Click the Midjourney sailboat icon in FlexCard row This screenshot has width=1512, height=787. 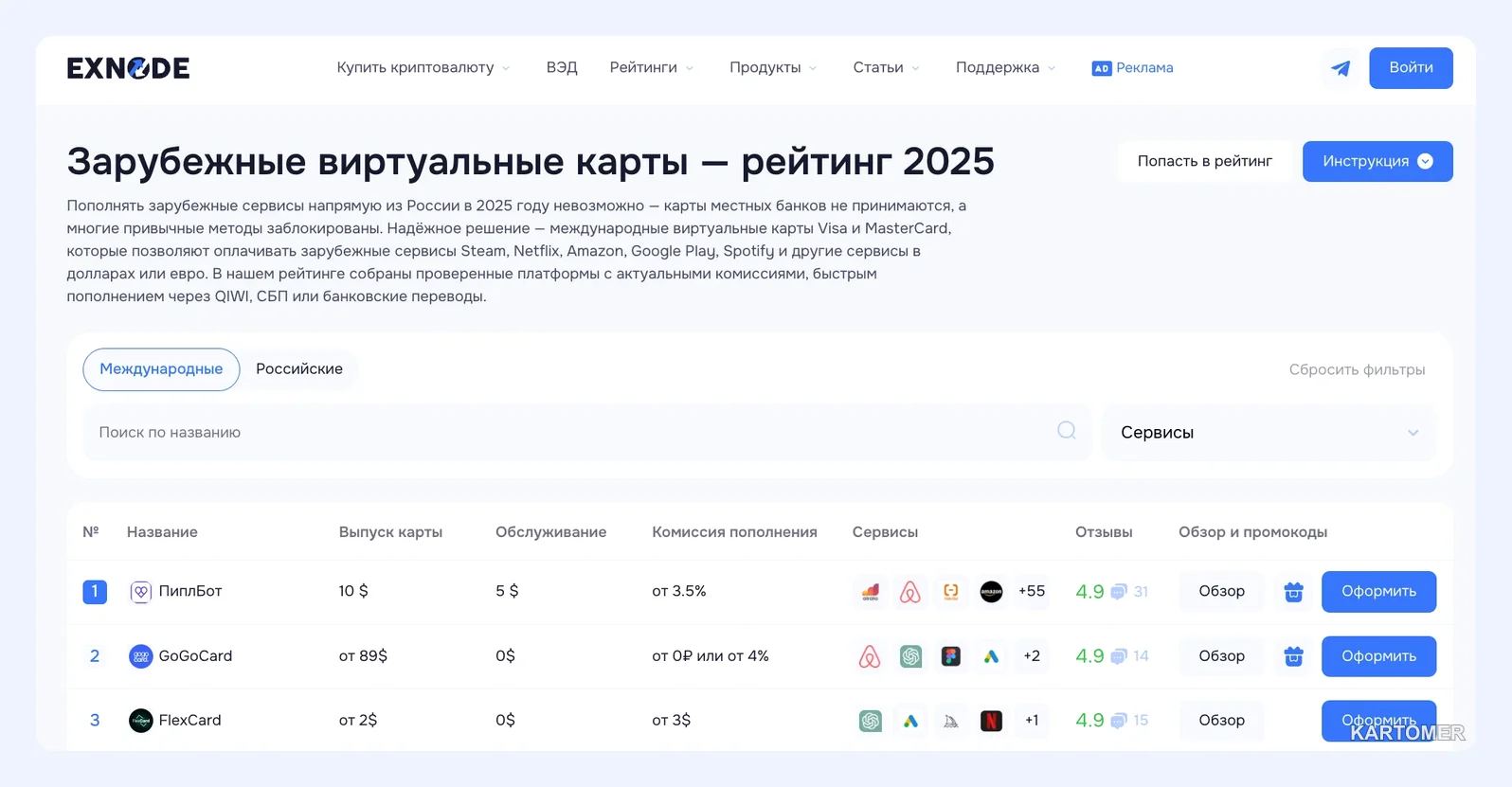950,721
